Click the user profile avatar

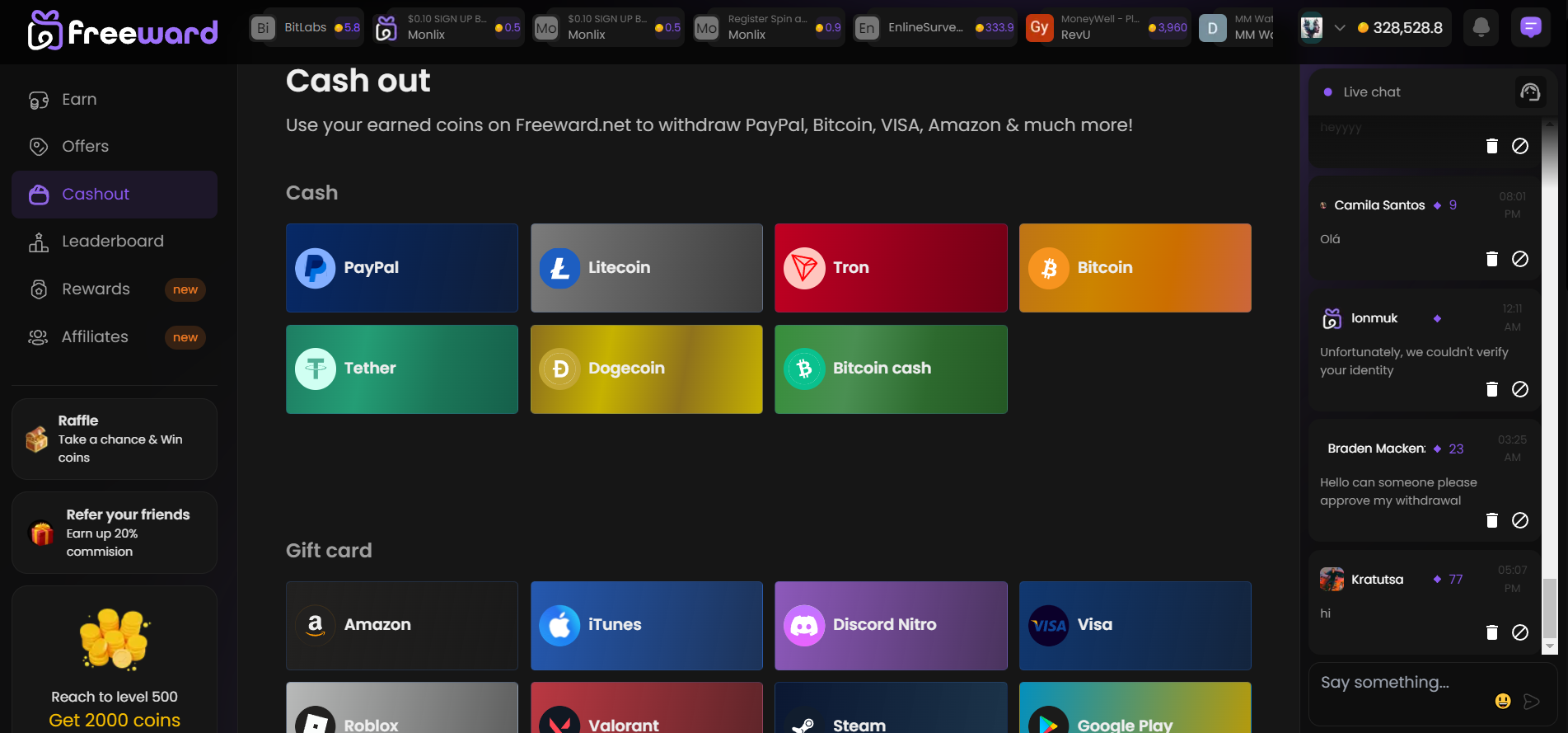1312,28
